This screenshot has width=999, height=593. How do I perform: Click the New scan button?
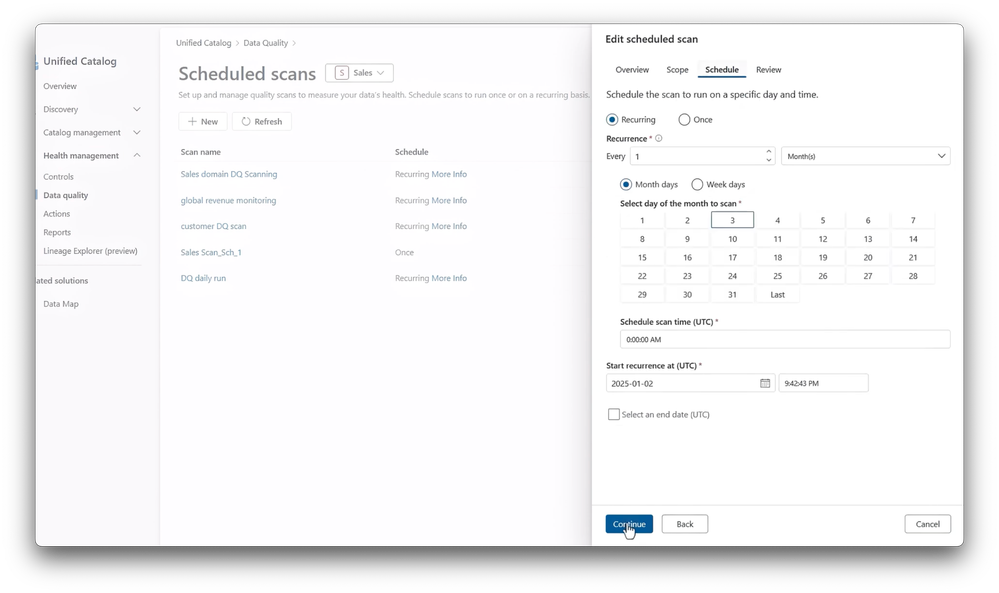(203, 122)
